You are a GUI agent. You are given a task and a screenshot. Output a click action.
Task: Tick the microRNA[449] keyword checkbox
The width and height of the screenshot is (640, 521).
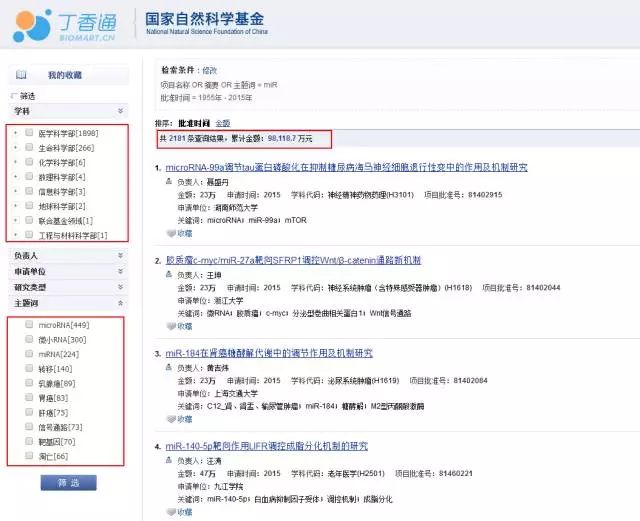(x=30, y=325)
